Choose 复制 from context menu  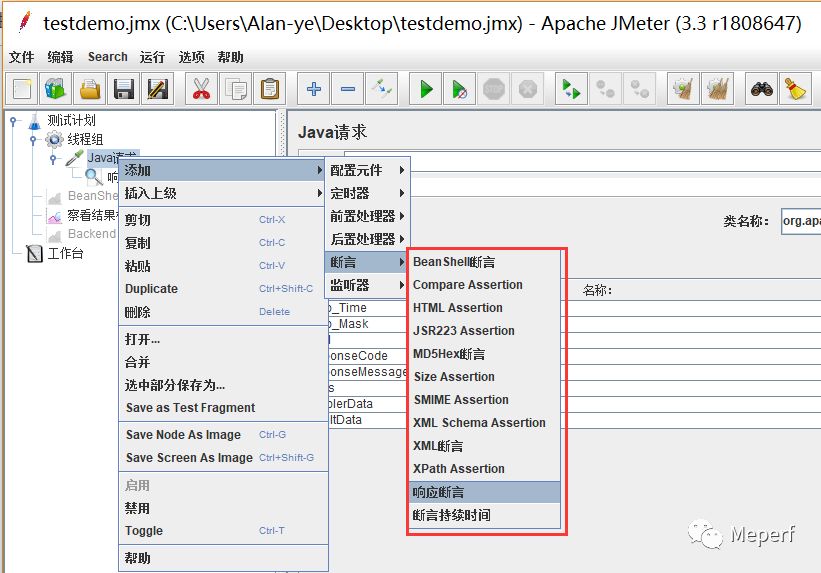pos(223,243)
